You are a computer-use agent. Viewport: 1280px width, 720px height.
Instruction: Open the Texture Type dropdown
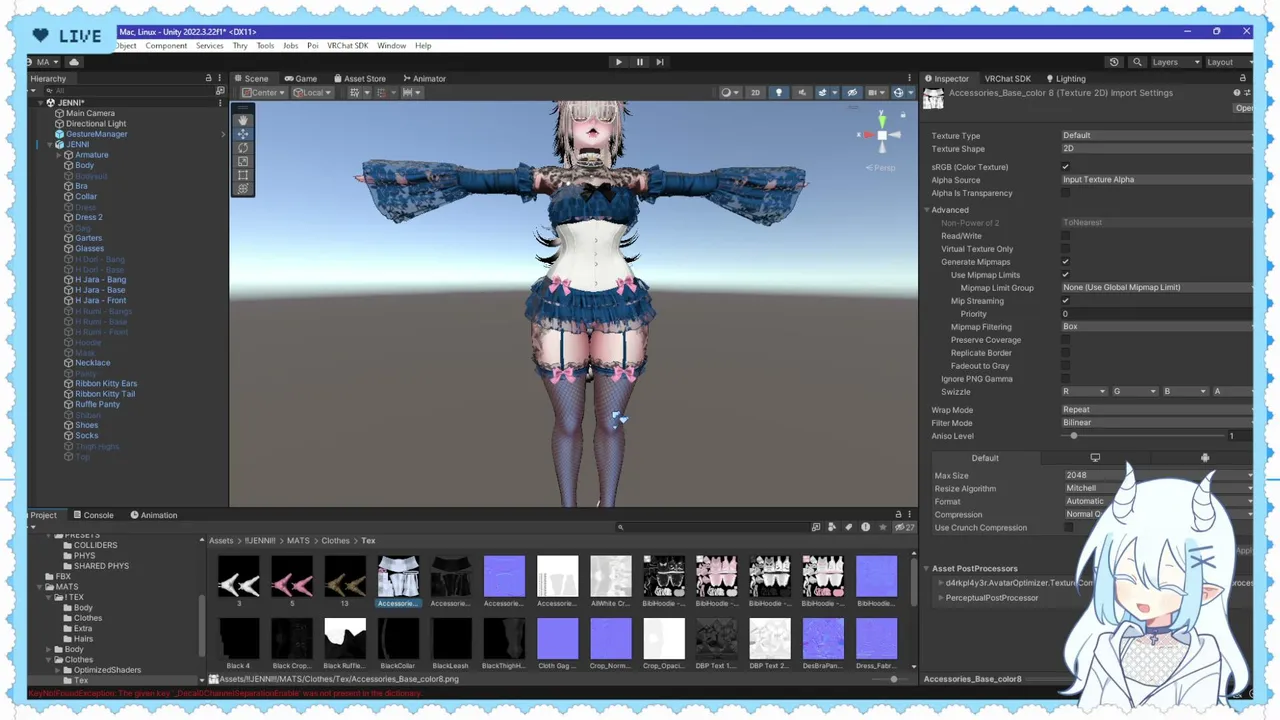coord(1157,136)
